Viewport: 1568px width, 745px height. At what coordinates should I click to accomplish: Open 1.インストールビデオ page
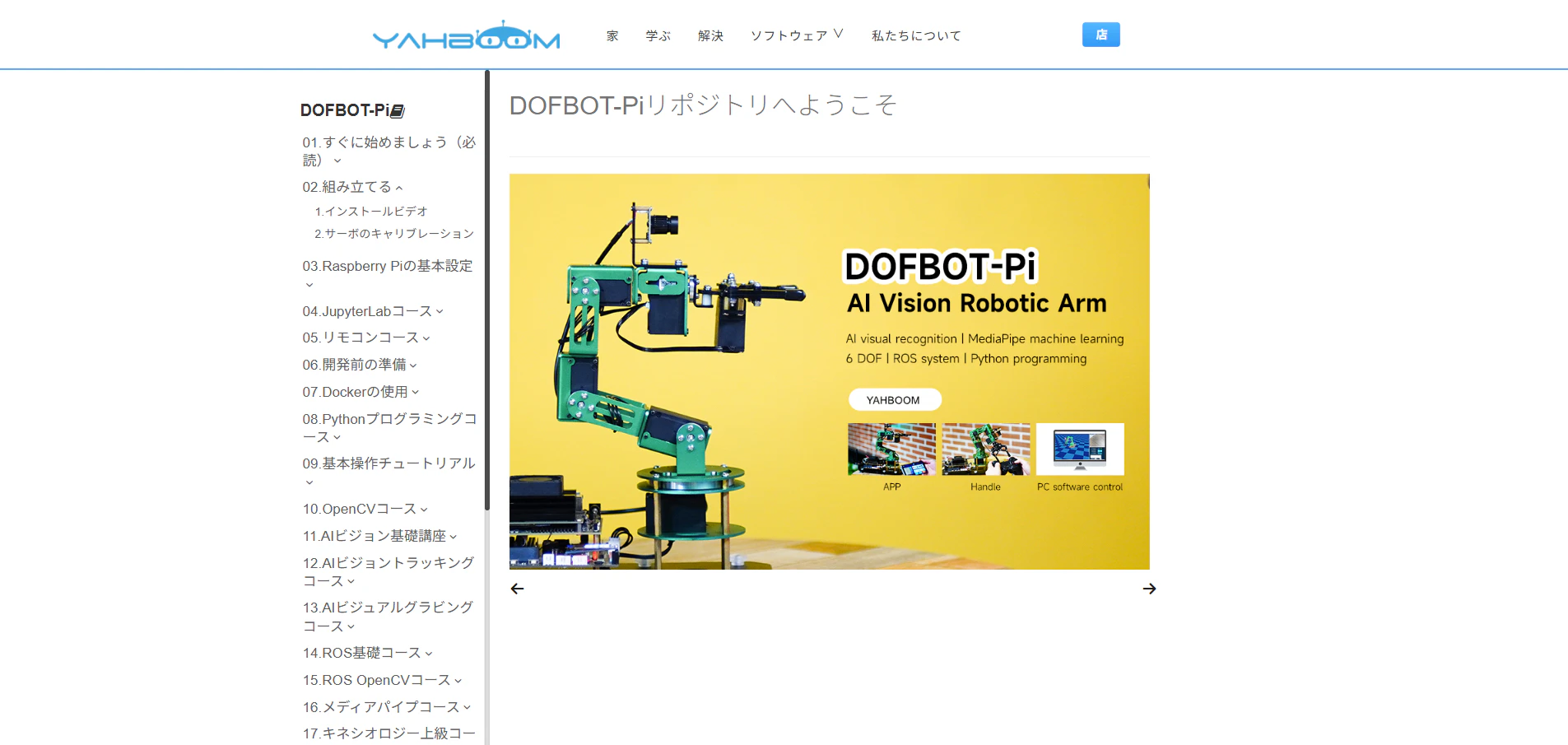pos(371,212)
